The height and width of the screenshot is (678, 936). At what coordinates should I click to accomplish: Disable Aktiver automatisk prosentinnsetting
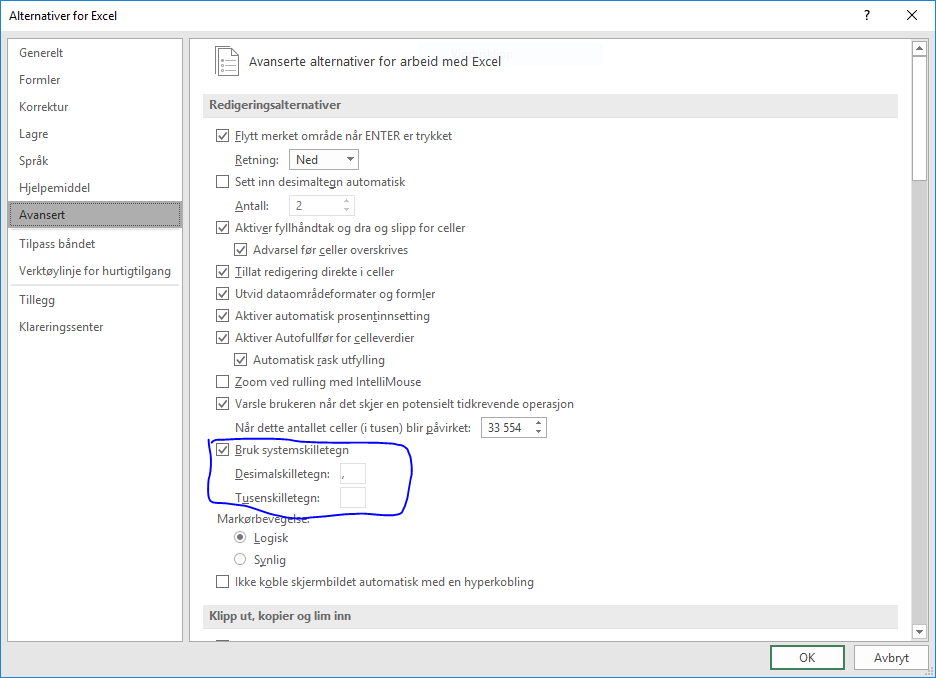pyautogui.click(x=222, y=316)
